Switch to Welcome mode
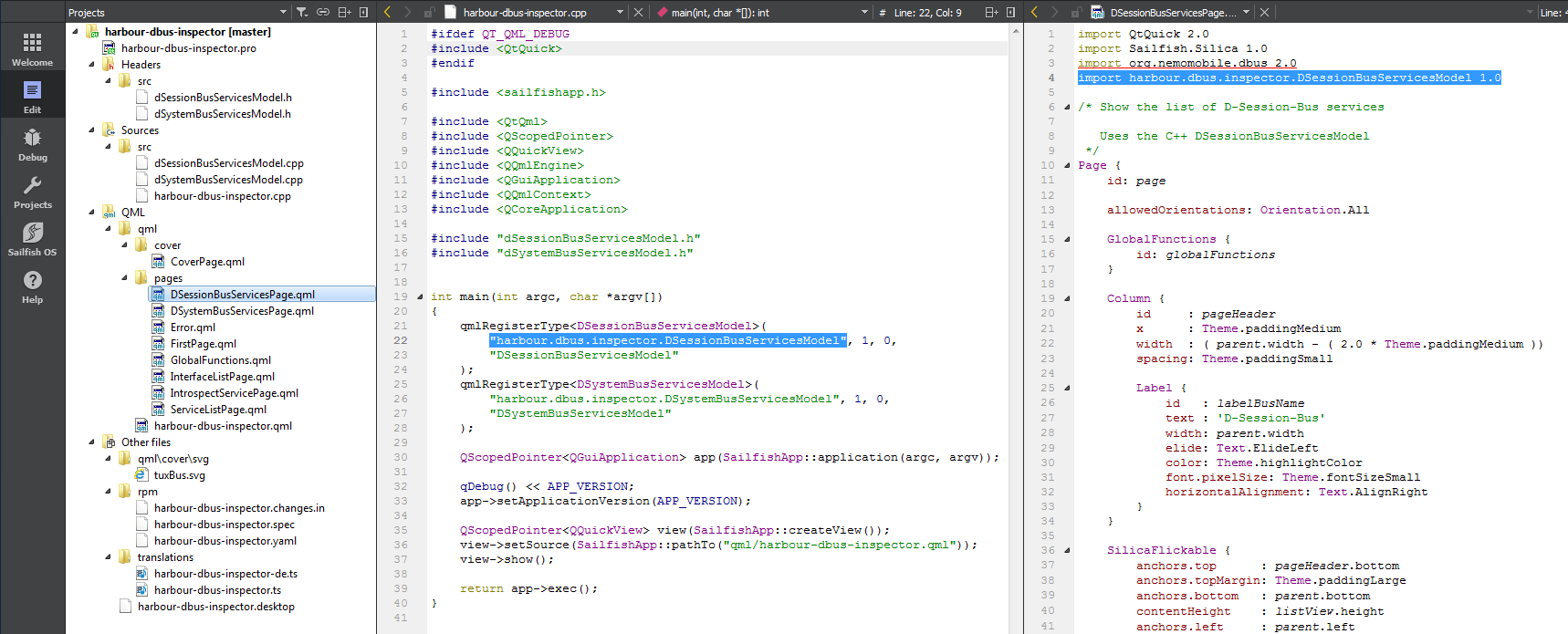The width and height of the screenshot is (1568, 634). click(x=32, y=48)
